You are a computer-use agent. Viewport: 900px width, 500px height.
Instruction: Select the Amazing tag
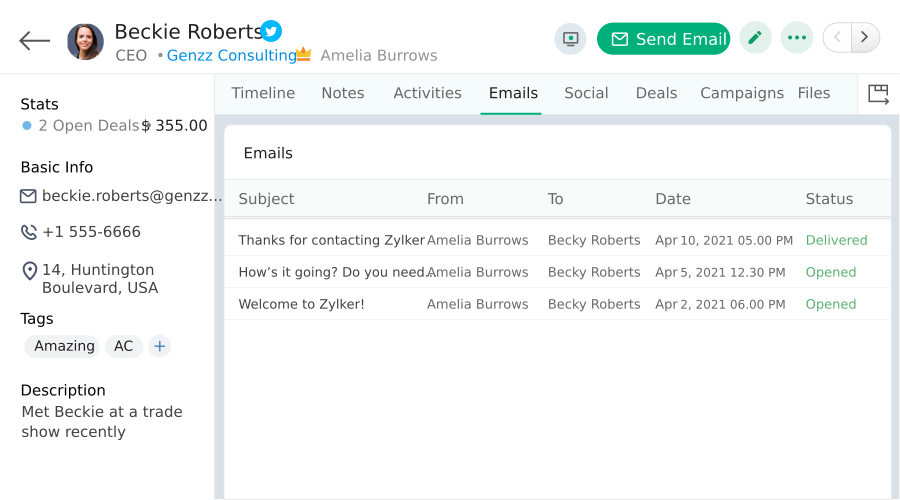(64, 346)
